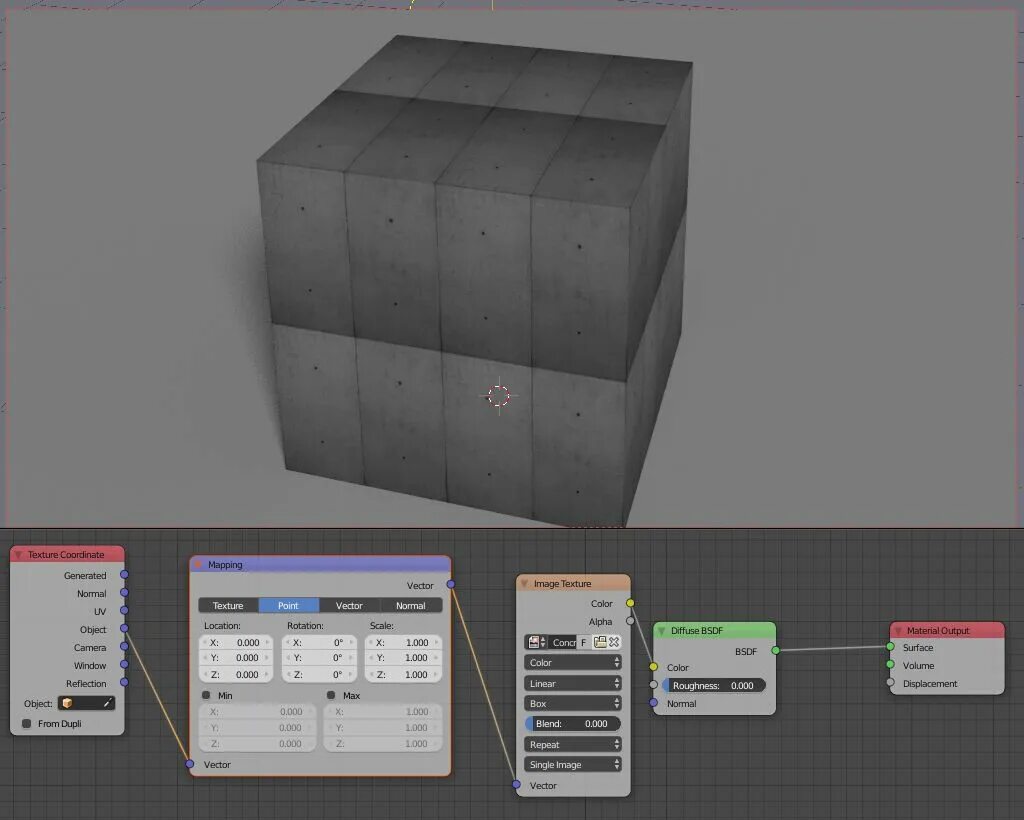The image size is (1024, 820).
Task: Enable the Min checkbox in Mapping node
Action: click(x=206, y=695)
